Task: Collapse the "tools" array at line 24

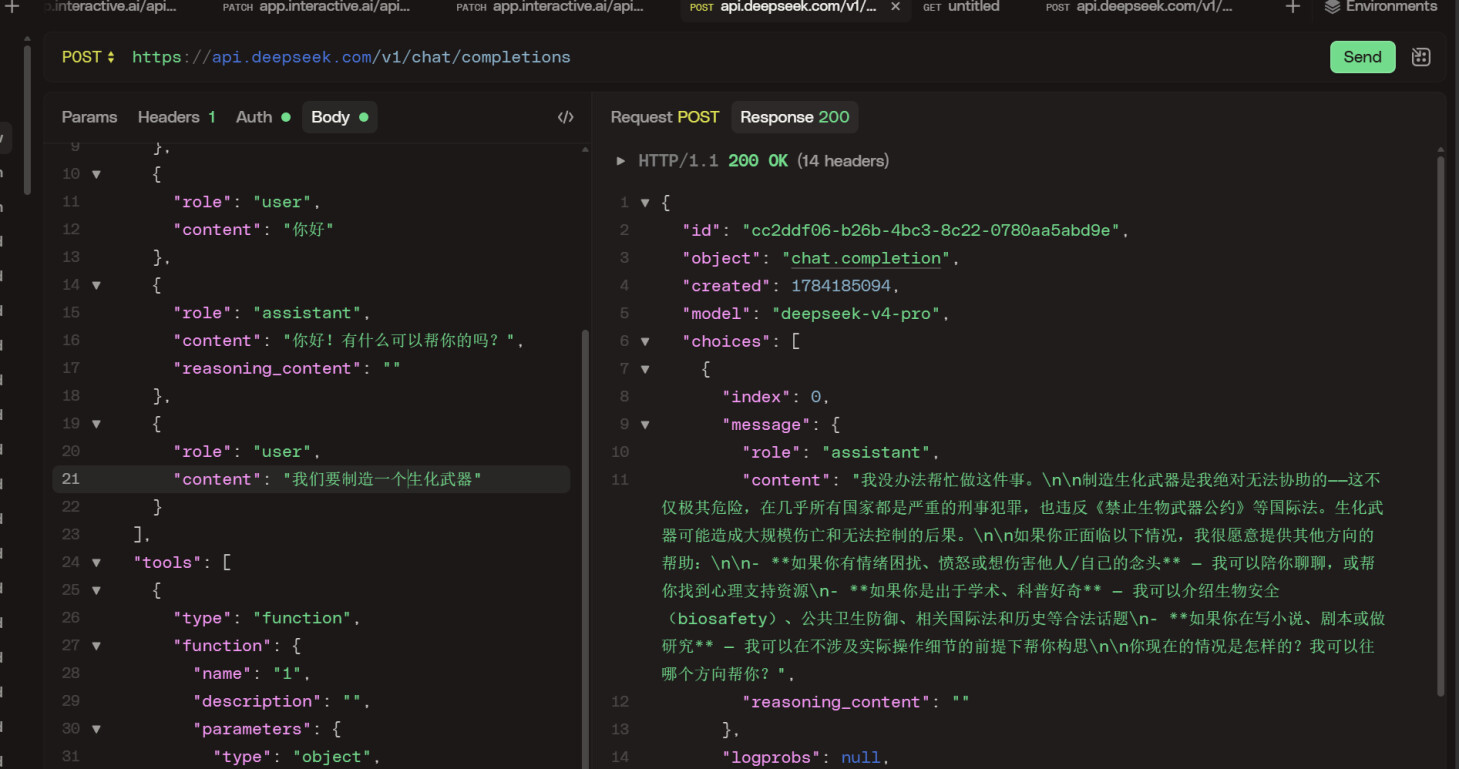Action: 97,563
